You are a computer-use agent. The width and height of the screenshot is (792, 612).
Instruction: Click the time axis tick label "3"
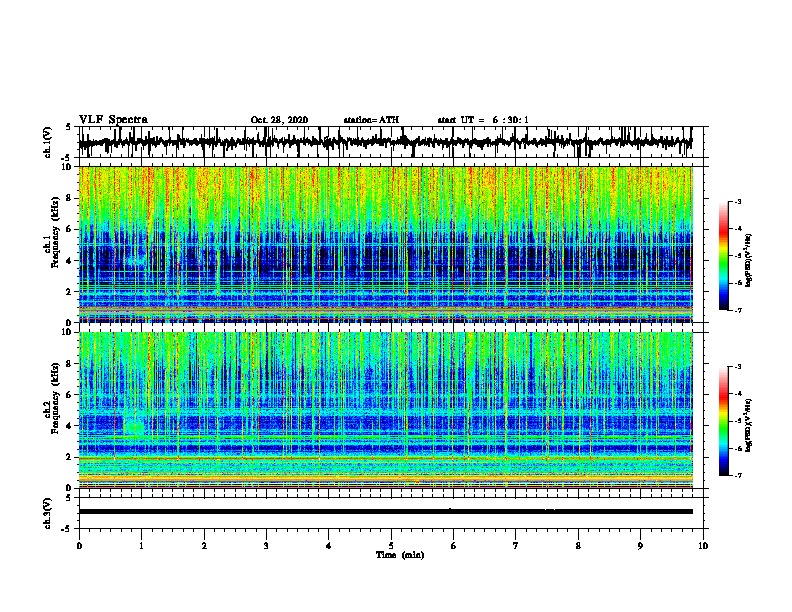click(266, 546)
